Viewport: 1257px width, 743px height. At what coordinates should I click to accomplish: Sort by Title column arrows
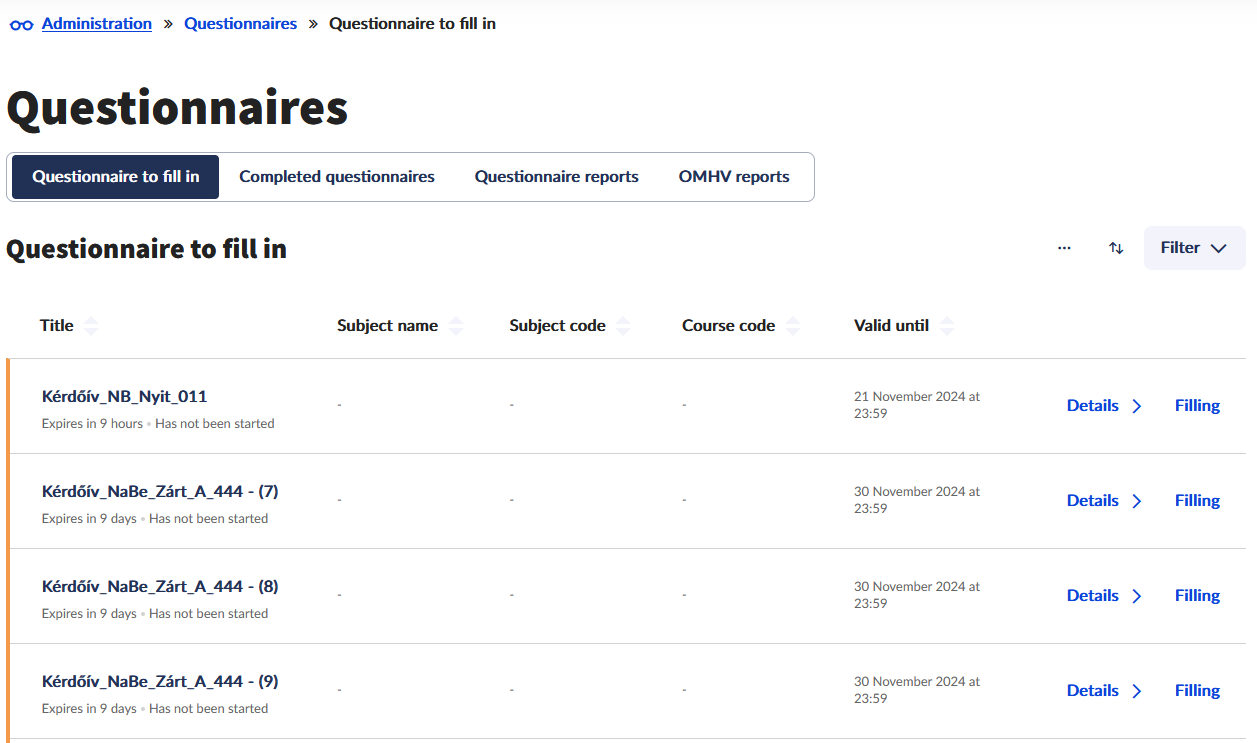coord(91,326)
